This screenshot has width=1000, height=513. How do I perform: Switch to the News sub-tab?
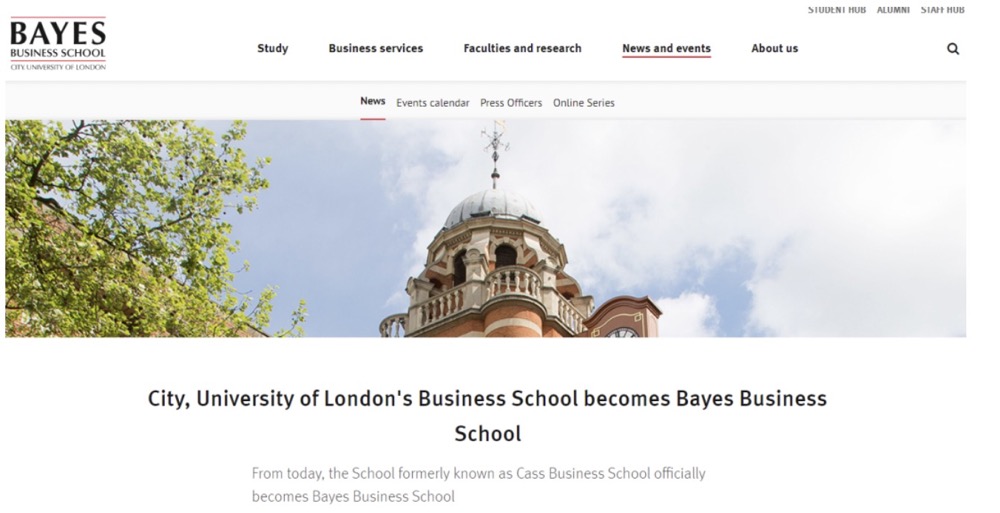(x=372, y=101)
